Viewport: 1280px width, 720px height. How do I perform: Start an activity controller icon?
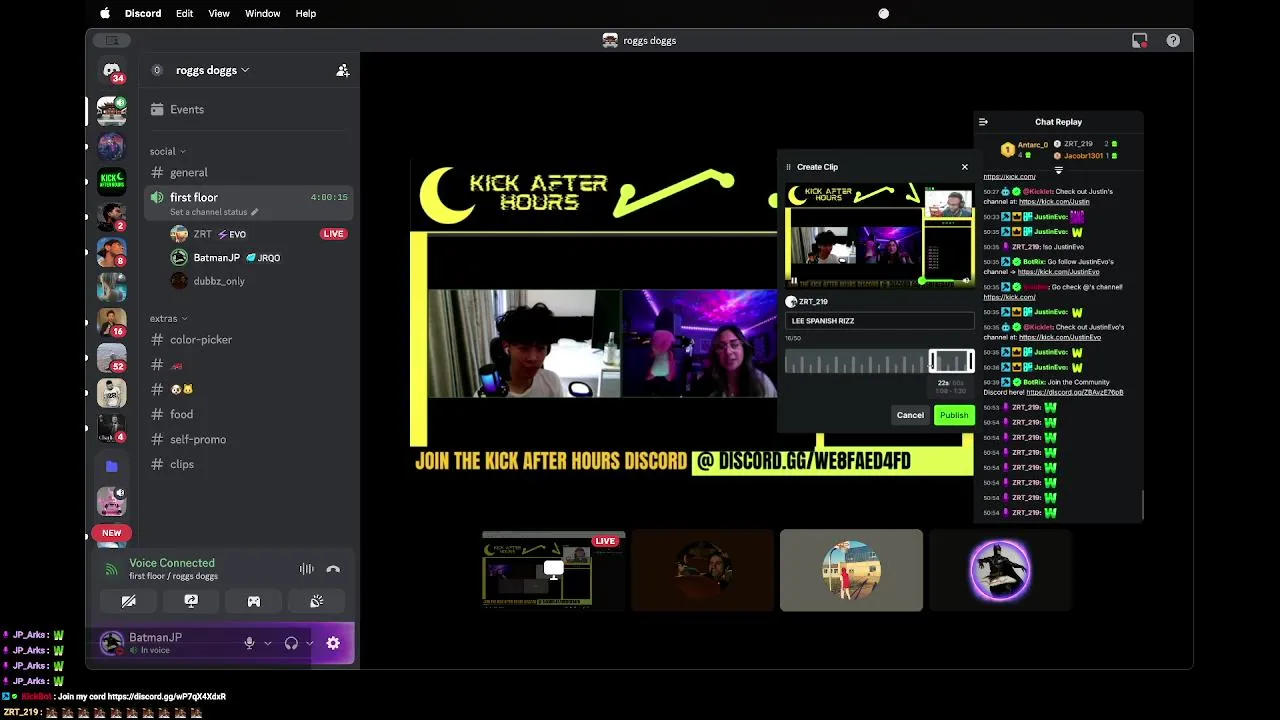254,601
